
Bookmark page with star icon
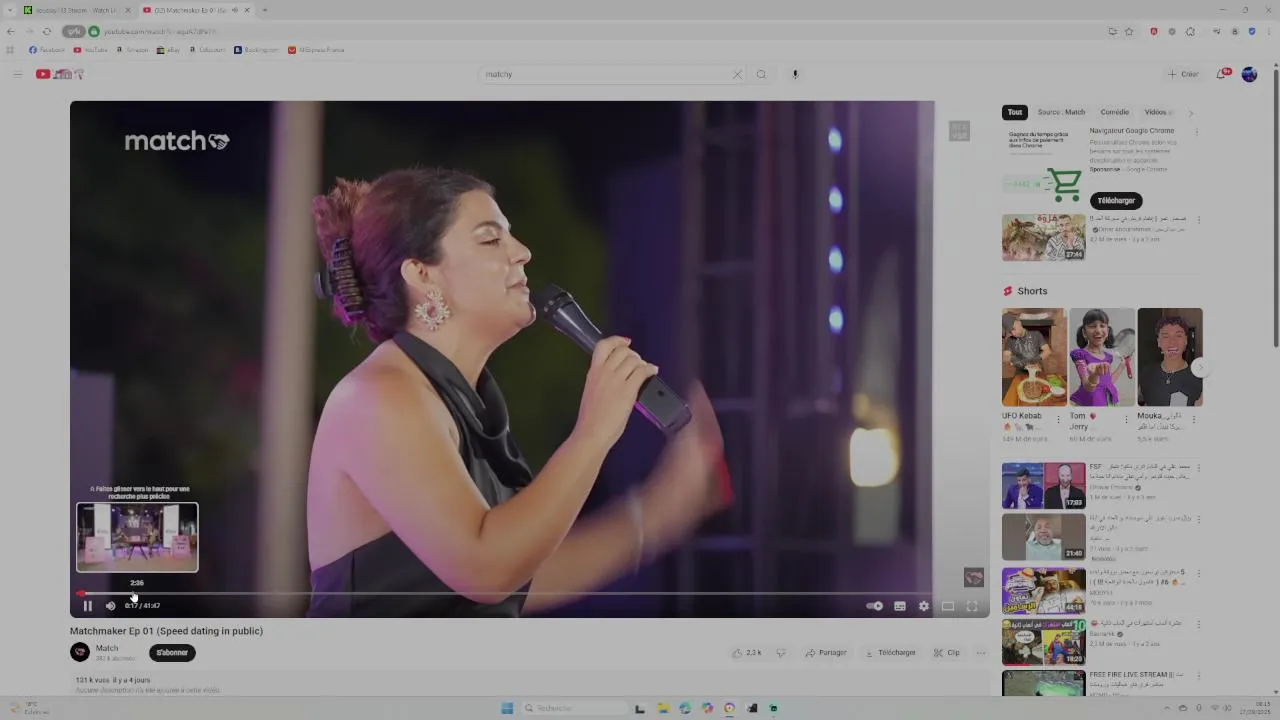click(x=1129, y=31)
